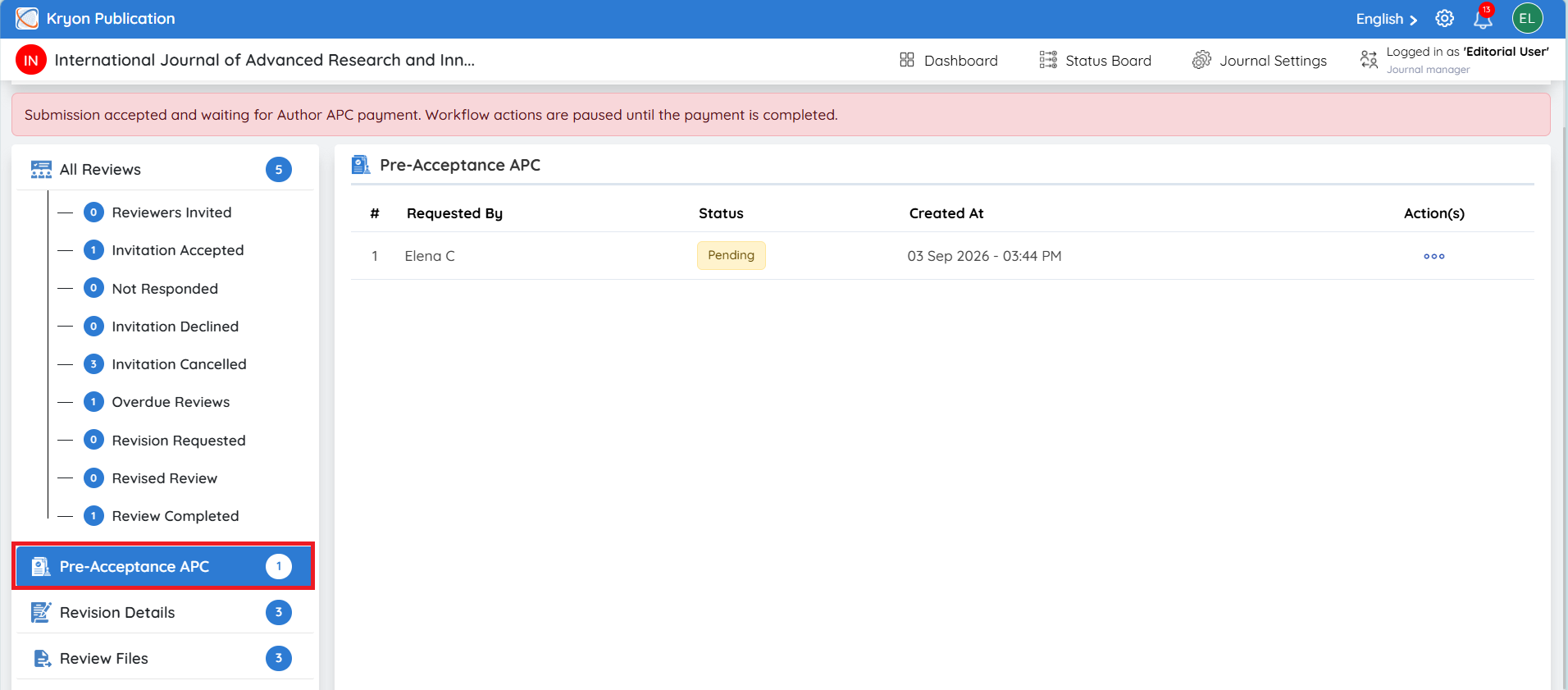Image resolution: width=1568 pixels, height=690 pixels.
Task: Click the International Journal of Advanced Research title
Action: coord(264,60)
